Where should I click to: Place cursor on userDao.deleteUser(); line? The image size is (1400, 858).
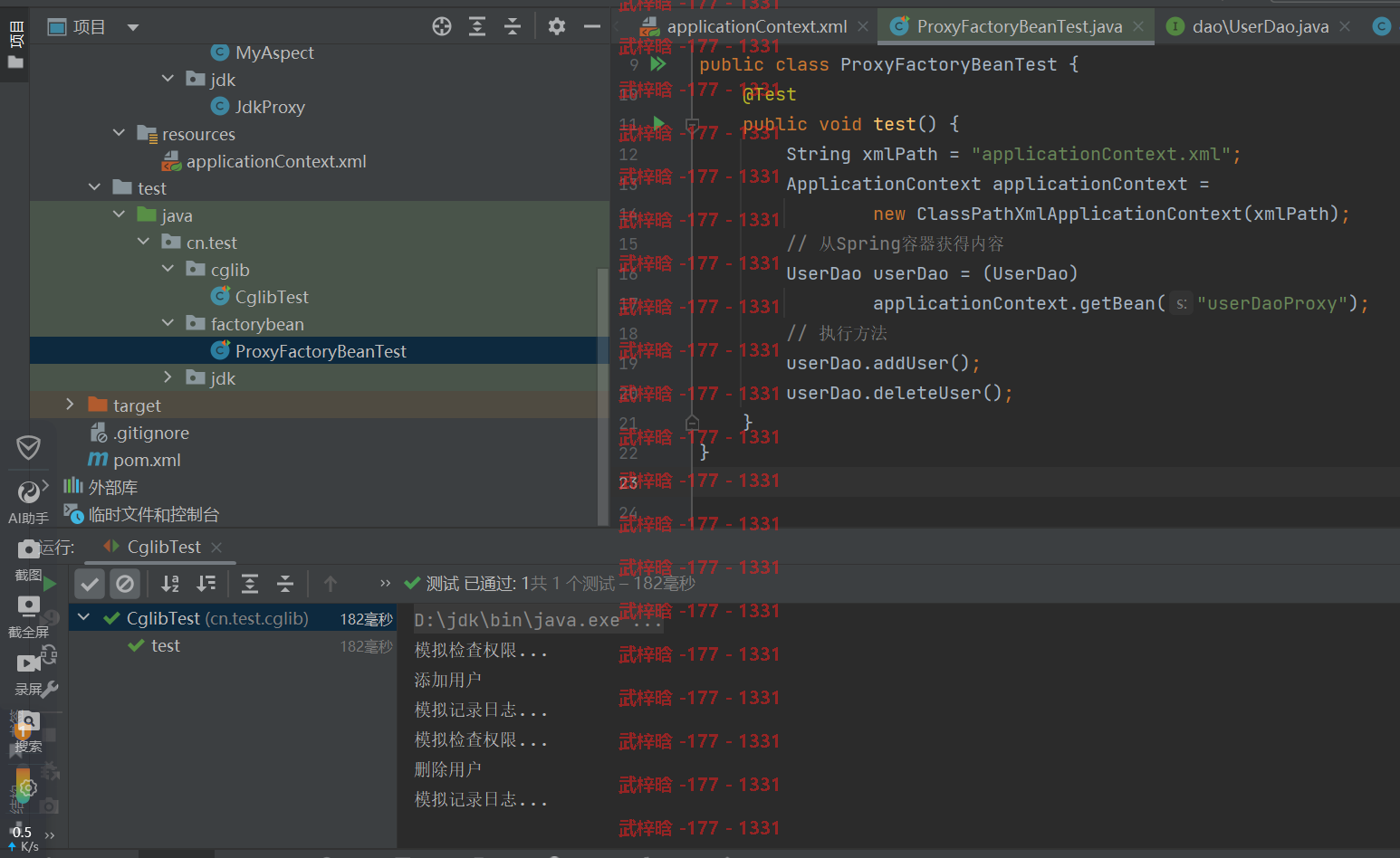[899, 393]
